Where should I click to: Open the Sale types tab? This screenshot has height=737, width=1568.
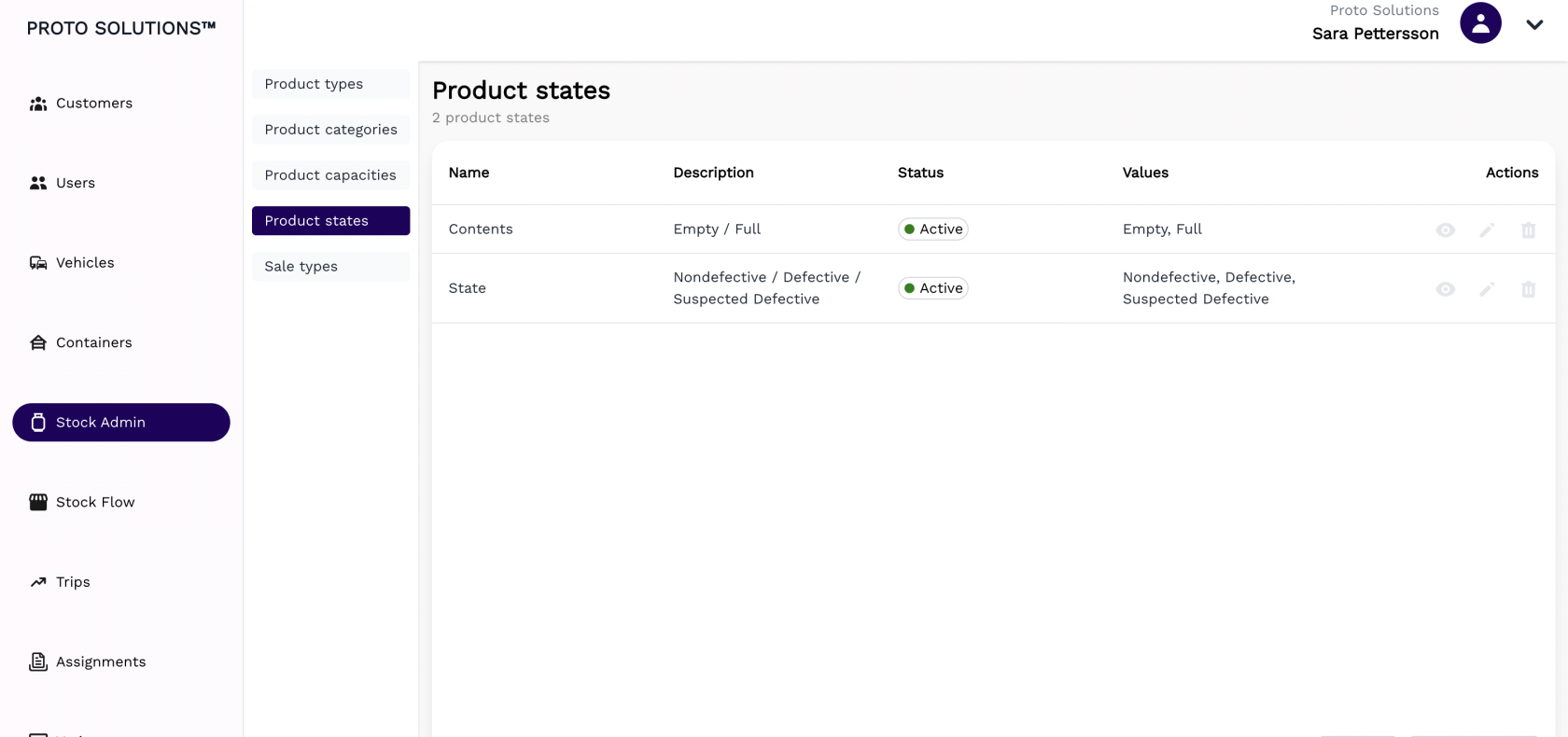pos(330,267)
